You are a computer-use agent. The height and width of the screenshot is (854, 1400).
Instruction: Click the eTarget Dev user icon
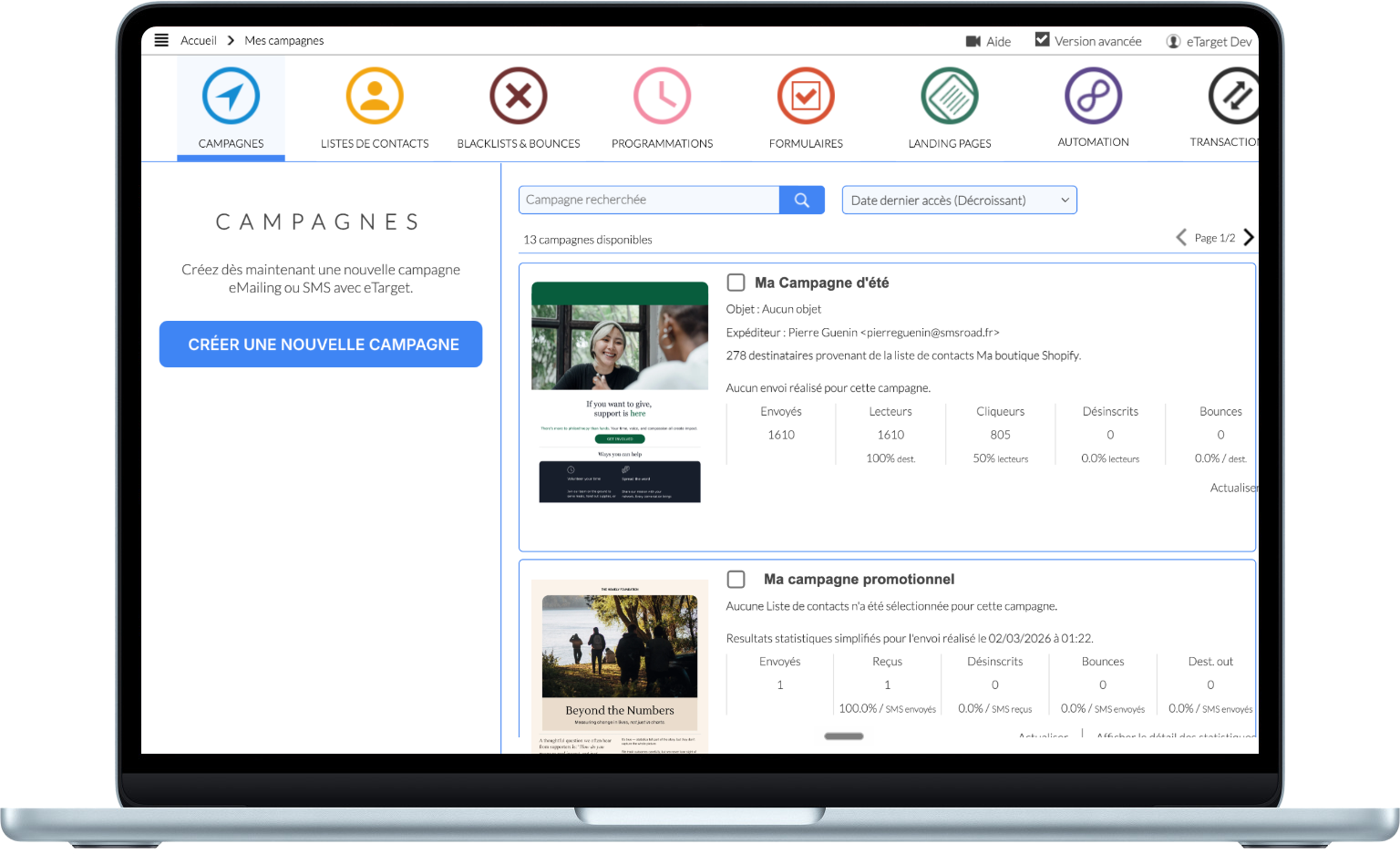point(1174,41)
